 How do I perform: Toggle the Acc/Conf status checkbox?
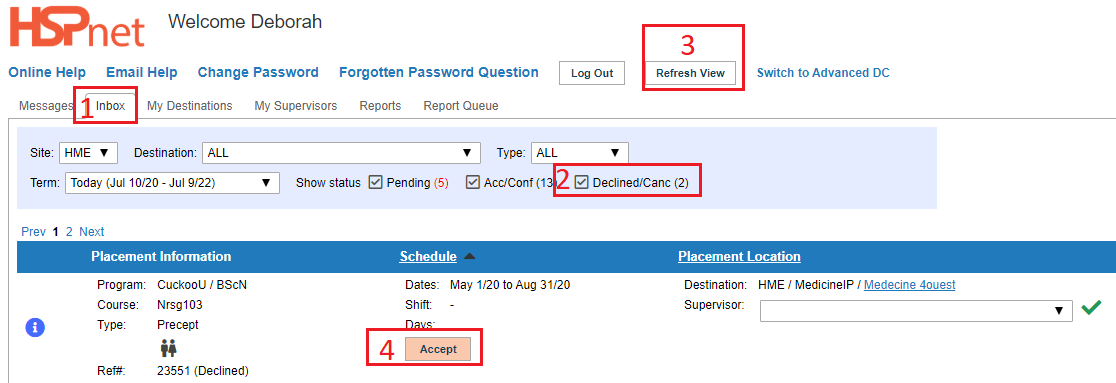point(473,182)
